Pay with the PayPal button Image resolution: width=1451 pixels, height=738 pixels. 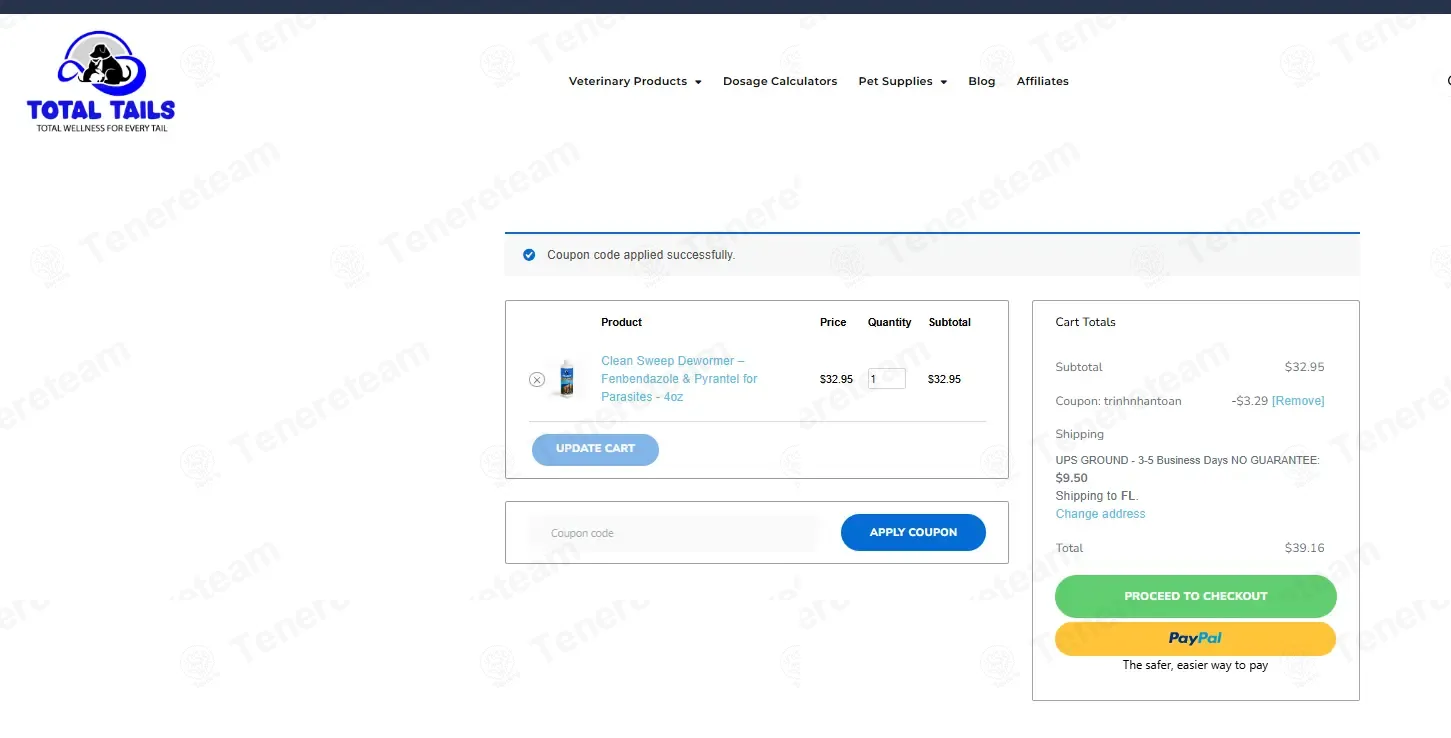[x=1196, y=639]
